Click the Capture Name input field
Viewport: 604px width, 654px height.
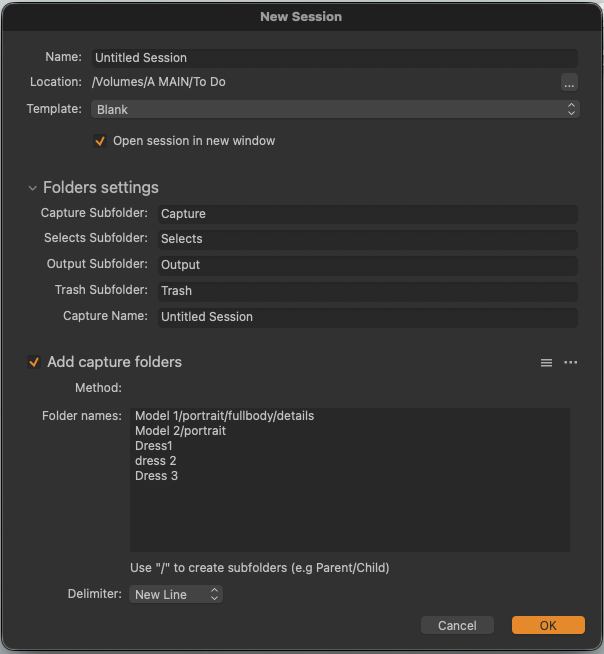click(366, 317)
